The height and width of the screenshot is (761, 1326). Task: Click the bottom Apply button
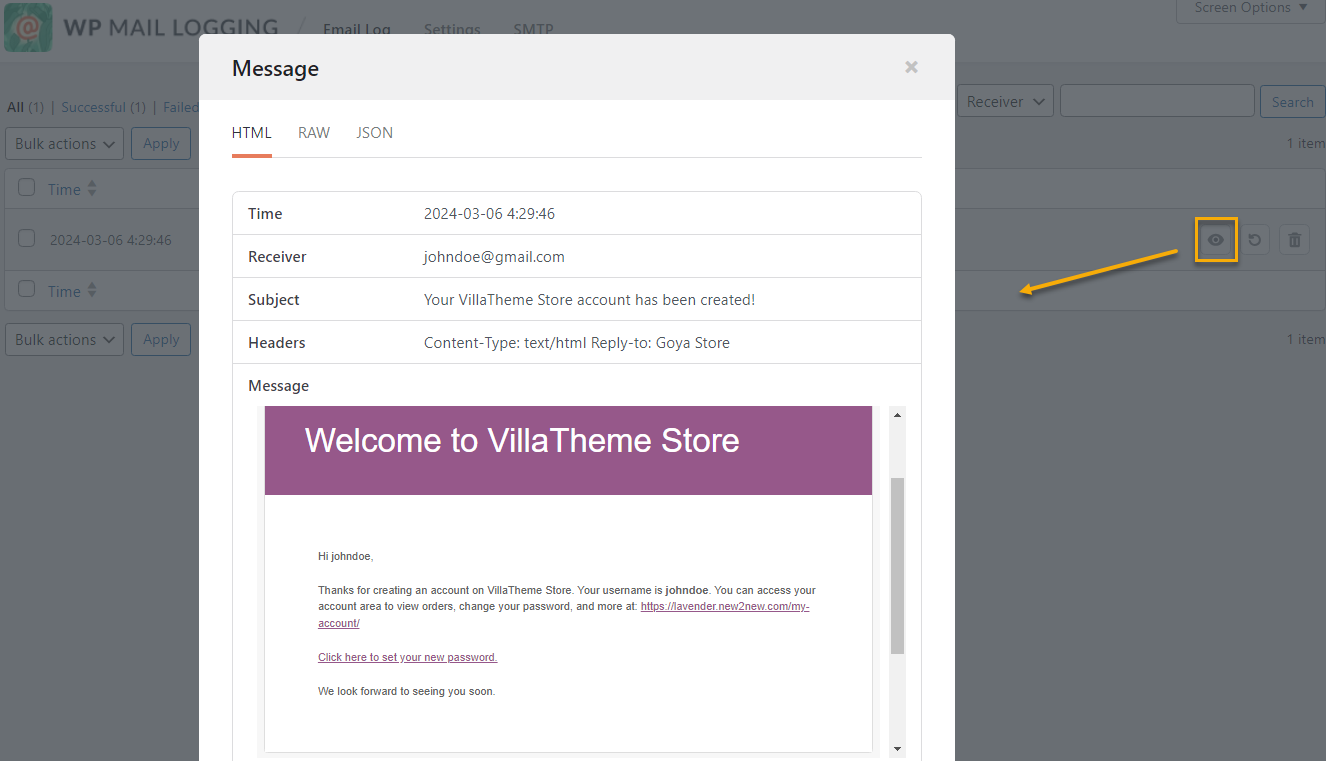(161, 340)
